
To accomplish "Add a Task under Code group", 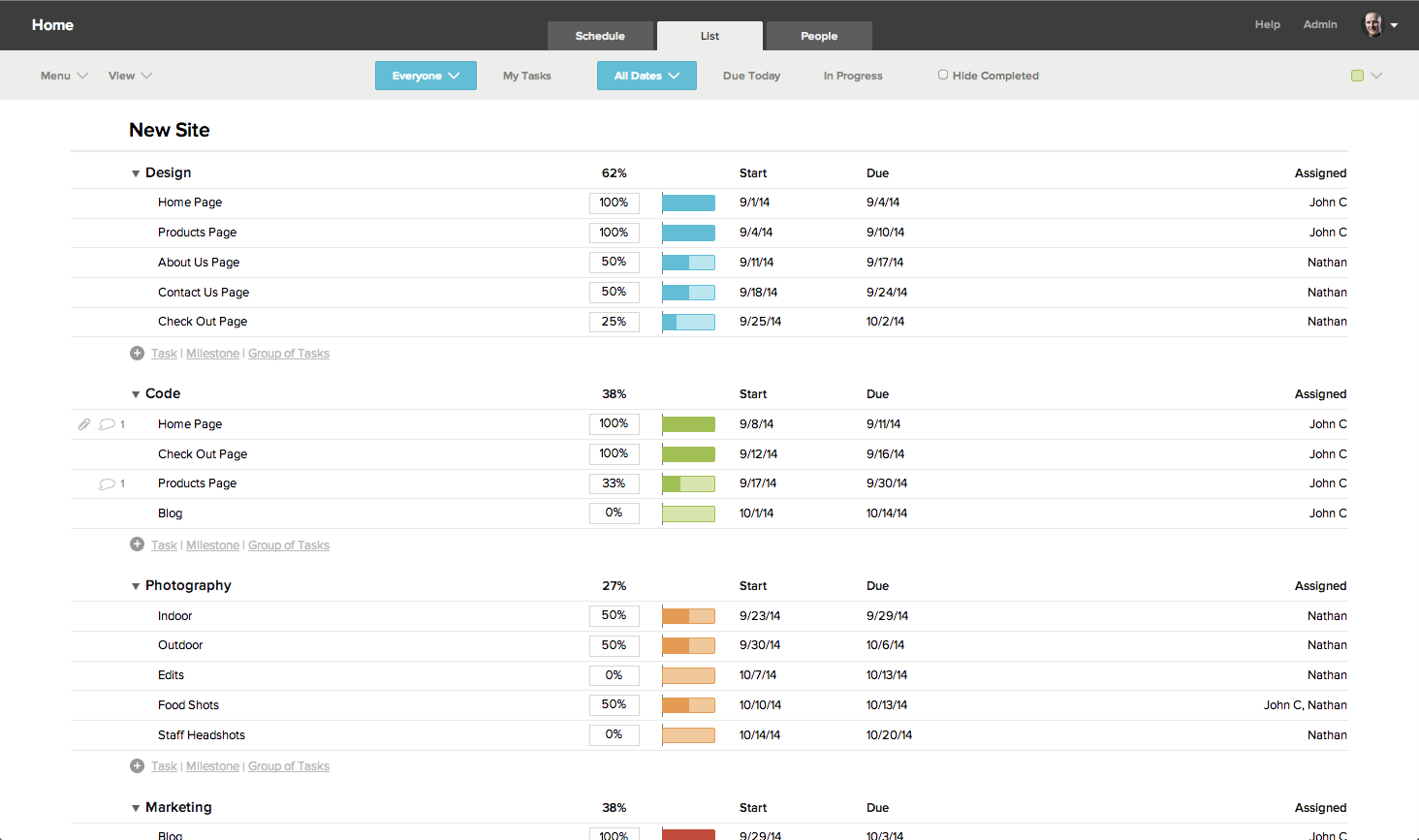I will click(164, 545).
